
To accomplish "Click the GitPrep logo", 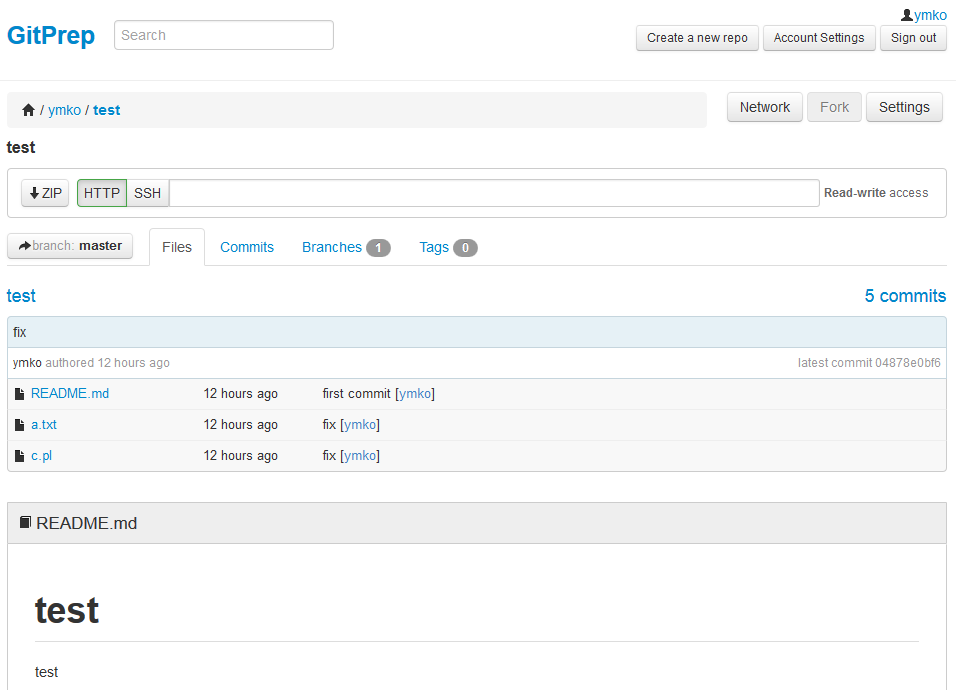I will (50, 35).
